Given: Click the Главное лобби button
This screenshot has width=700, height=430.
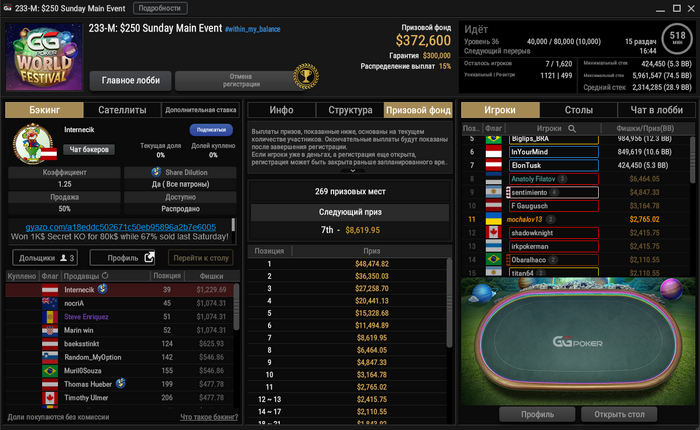Looking at the screenshot, I should pos(131,80).
